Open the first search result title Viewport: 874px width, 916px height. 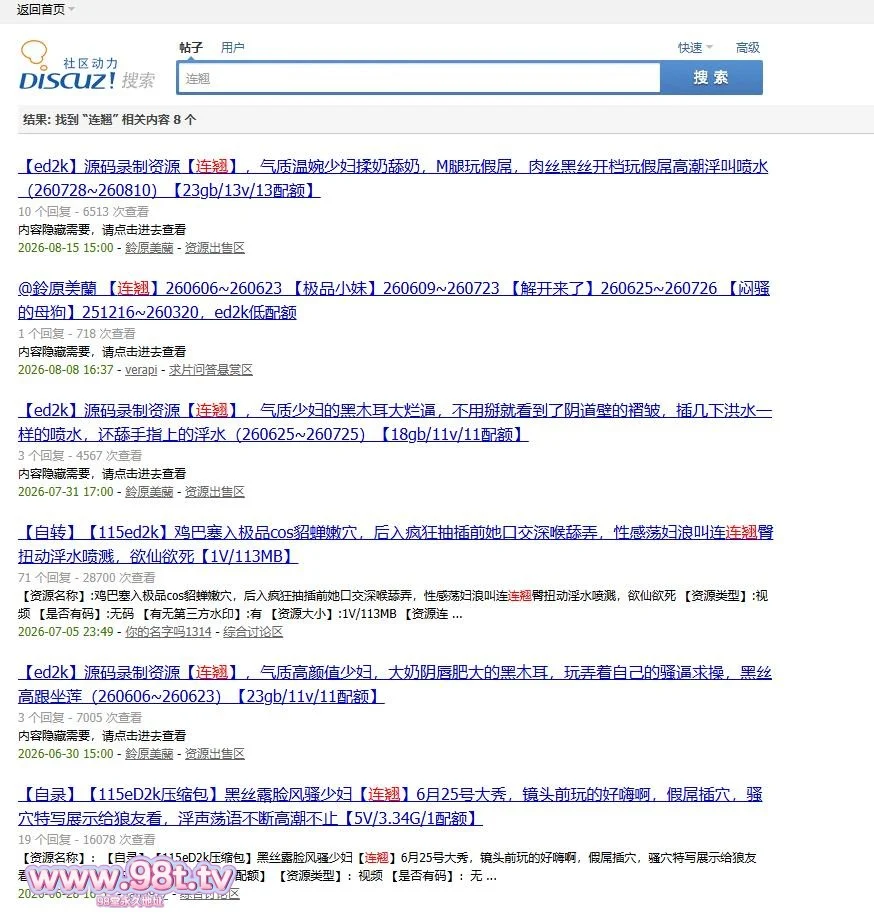(x=393, y=178)
